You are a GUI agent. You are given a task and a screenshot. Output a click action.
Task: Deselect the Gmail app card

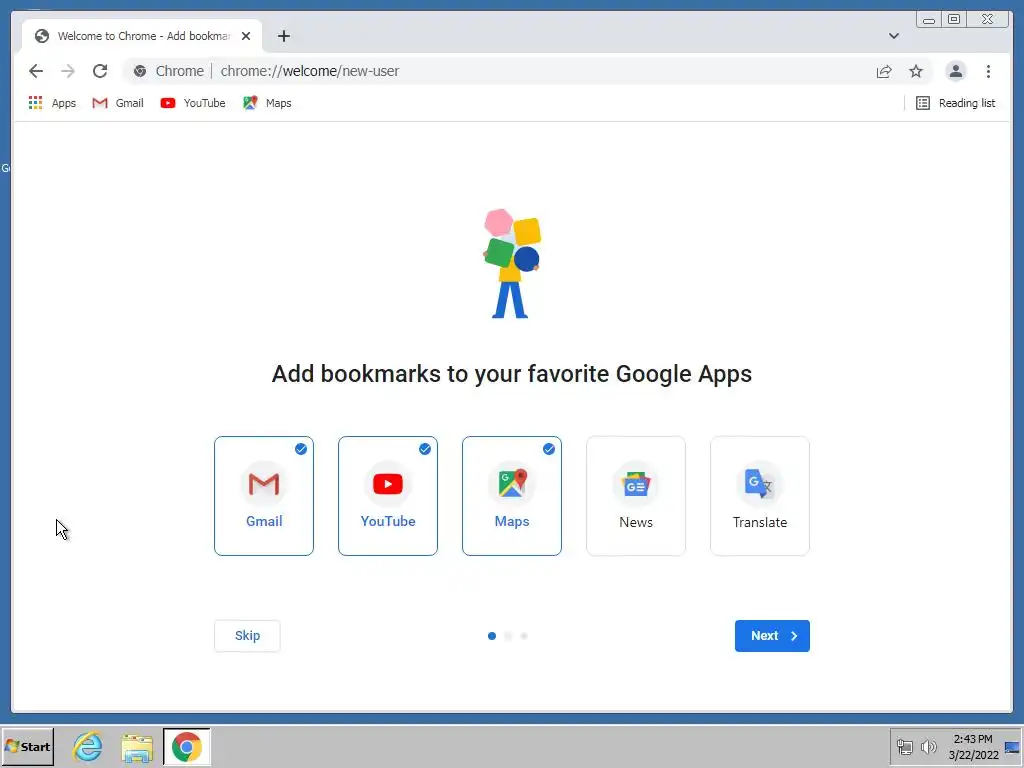(x=264, y=496)
